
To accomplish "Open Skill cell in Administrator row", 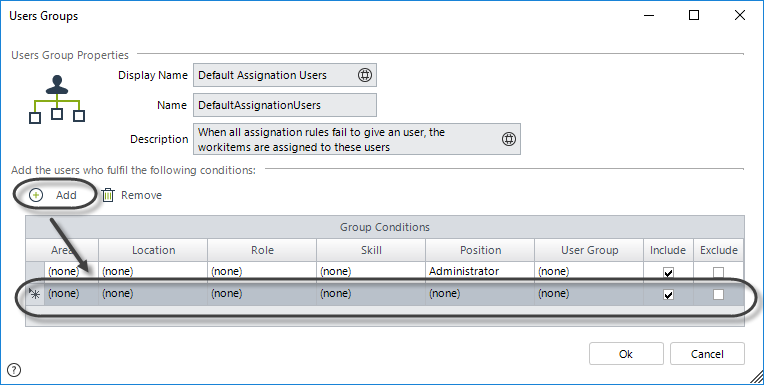I will [371, 271].
